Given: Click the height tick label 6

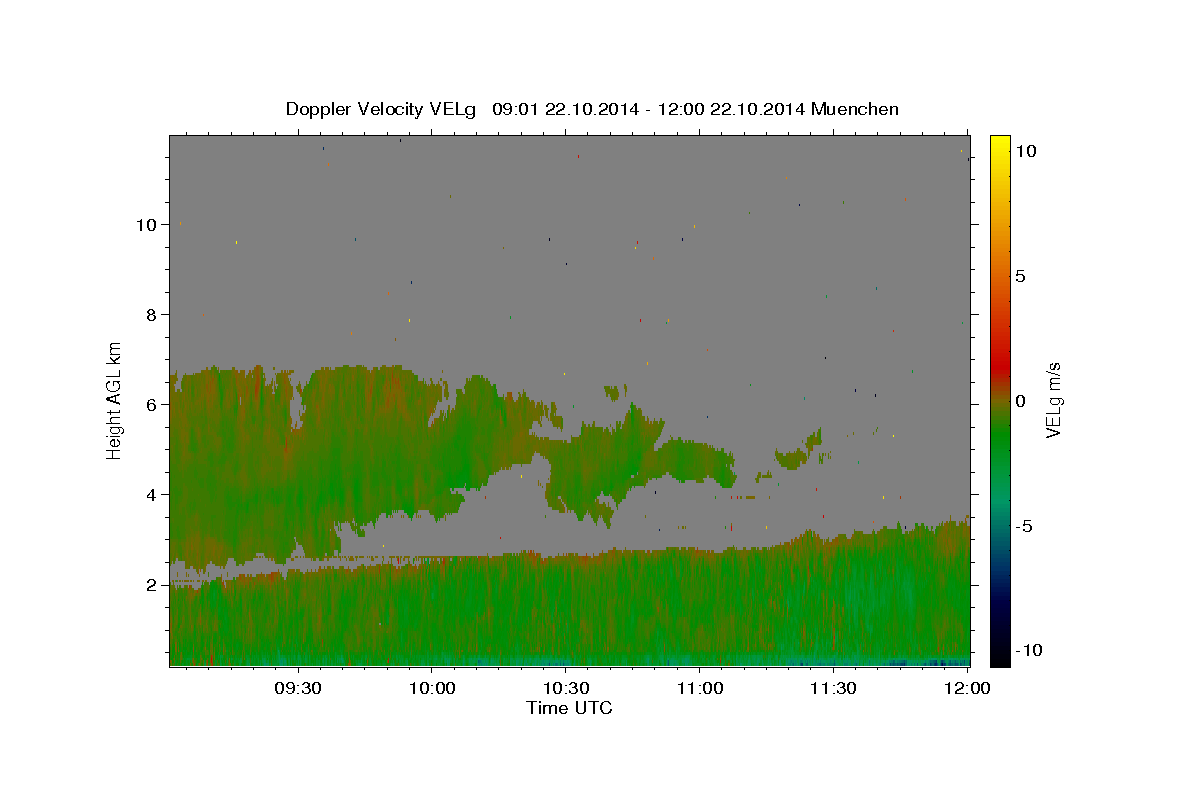Looking at the screenshot, I should pos(151,405).
